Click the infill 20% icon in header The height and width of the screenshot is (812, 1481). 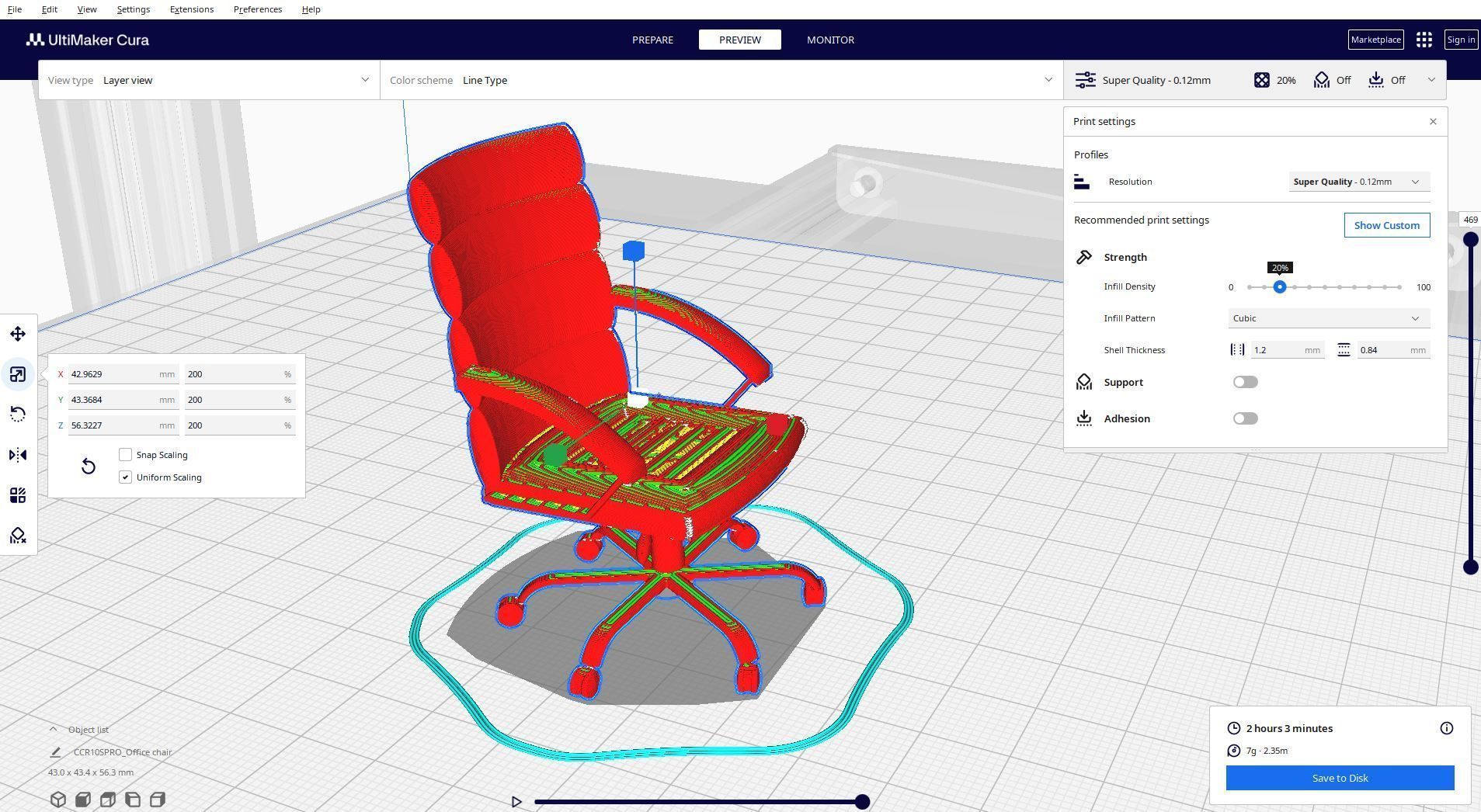(1261, 80)
